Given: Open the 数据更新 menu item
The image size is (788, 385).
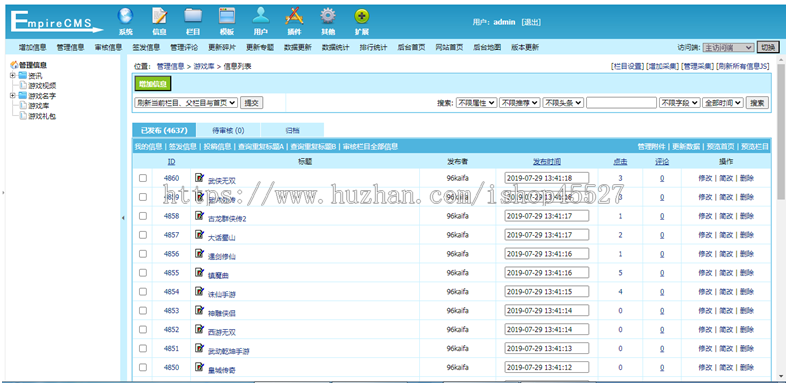Looking at the screenshot, I should [298, 47].
